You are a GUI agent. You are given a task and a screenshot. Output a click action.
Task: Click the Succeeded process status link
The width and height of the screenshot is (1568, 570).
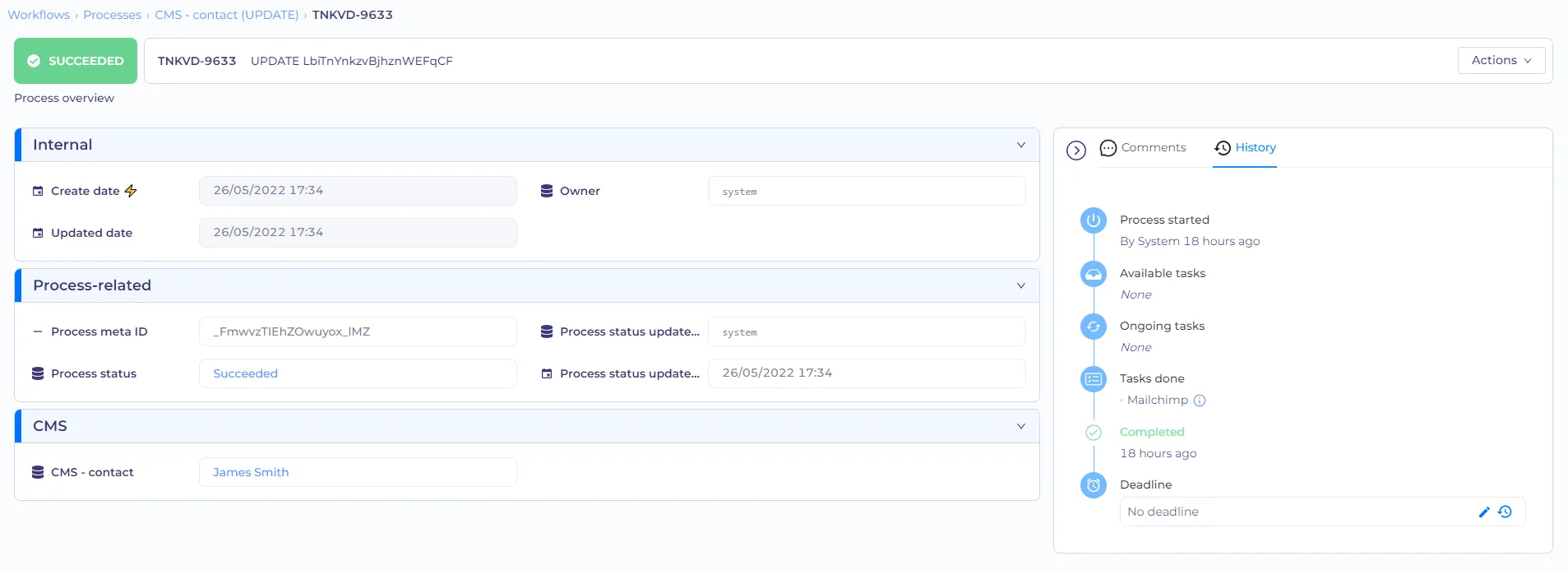245,373
